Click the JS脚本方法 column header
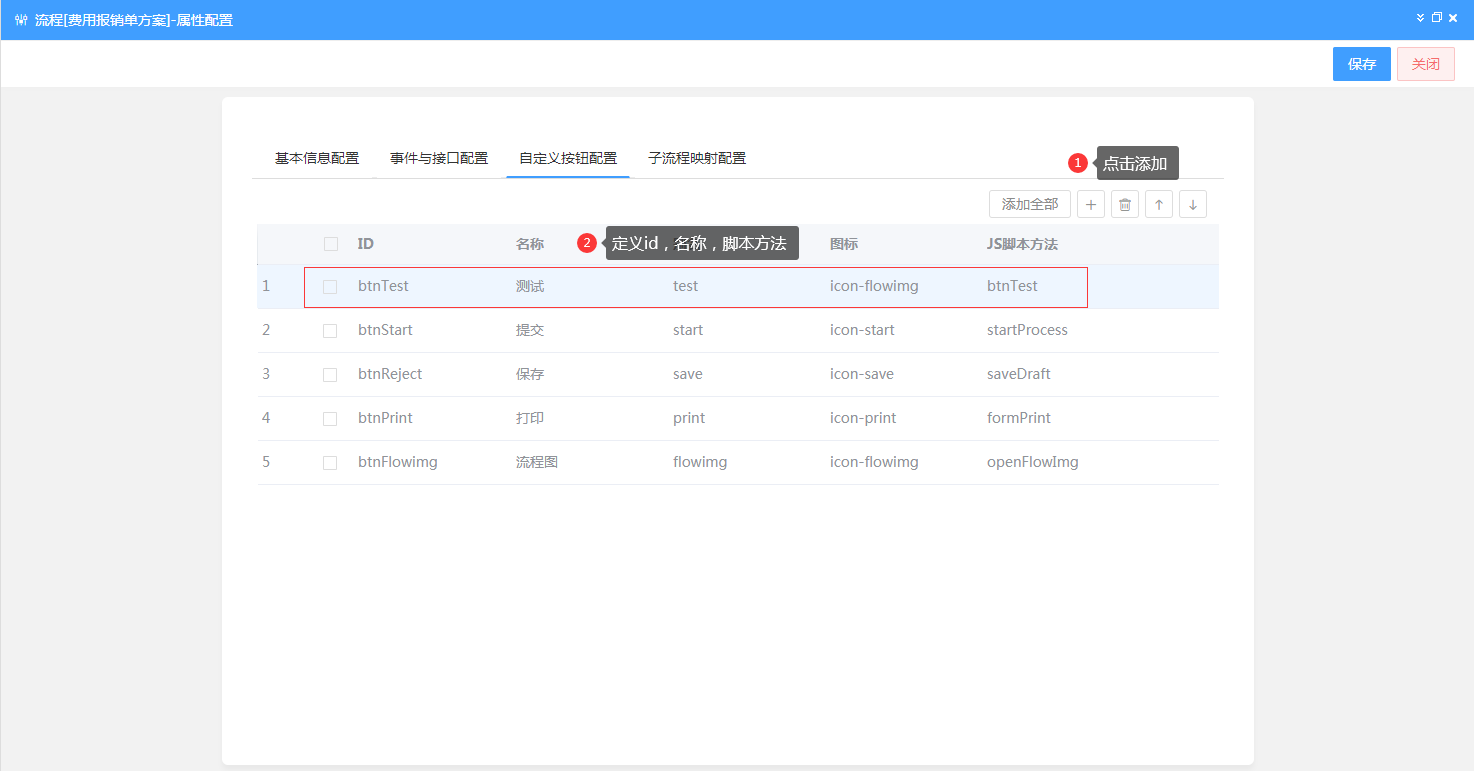This screenshot has height=771, width=1474. [1022, 244]
